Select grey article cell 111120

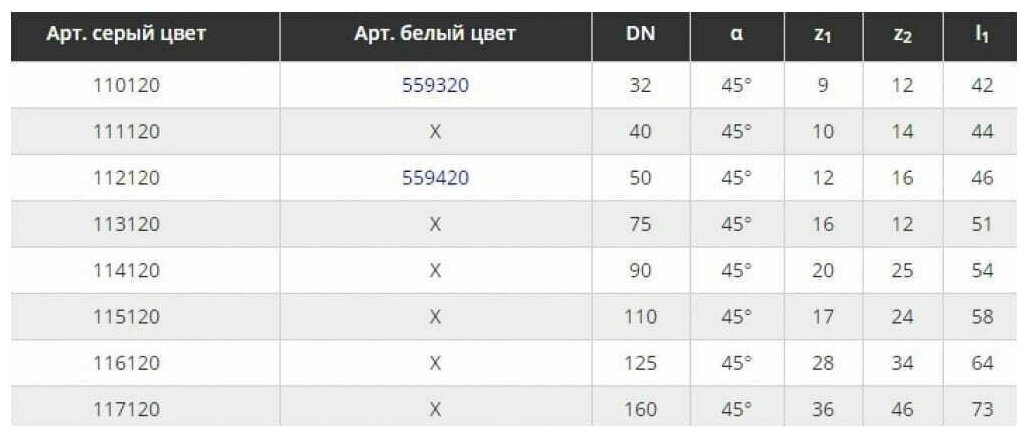point(126,132)
